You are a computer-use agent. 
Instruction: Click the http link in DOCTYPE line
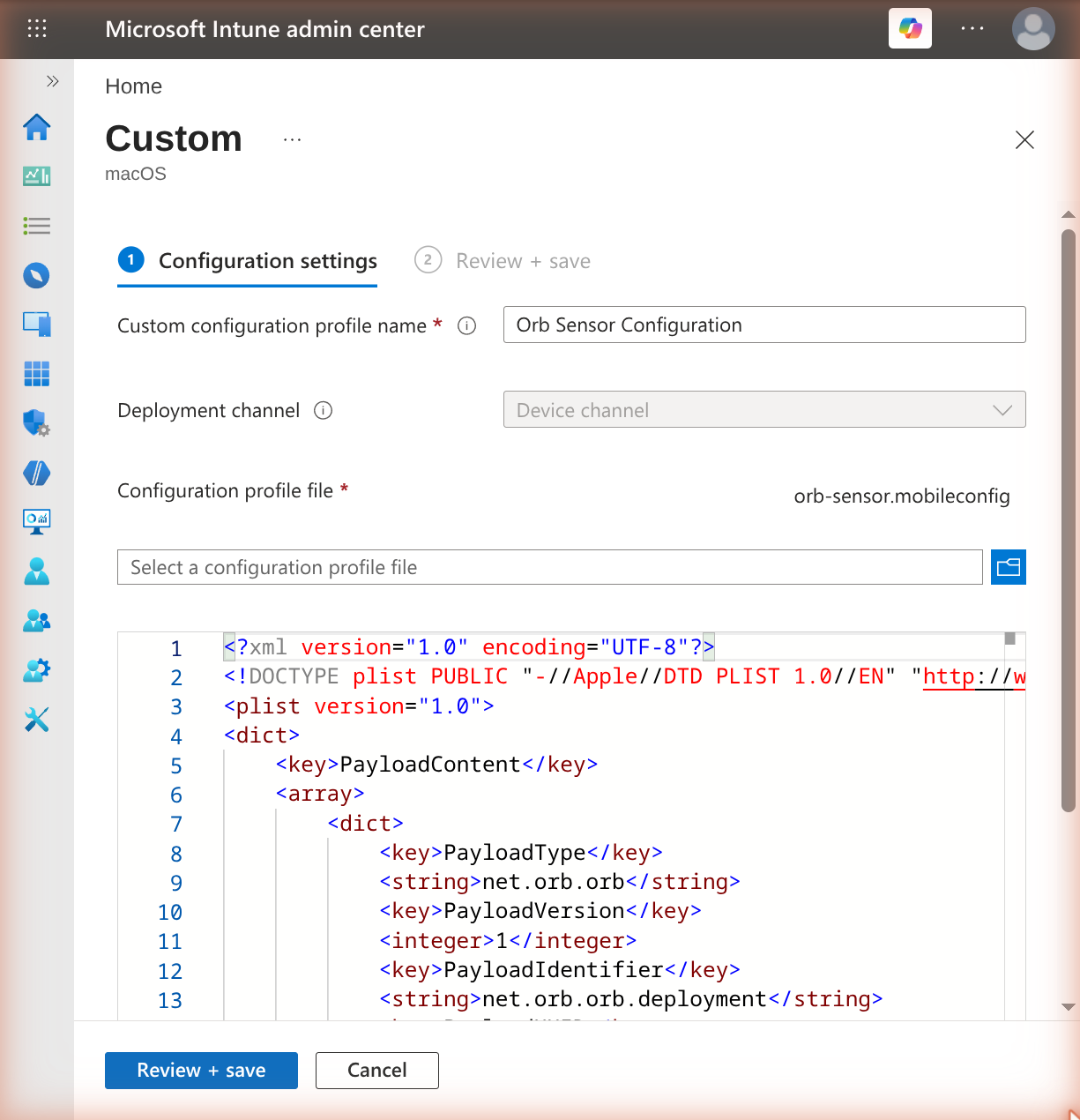point(974,676)
